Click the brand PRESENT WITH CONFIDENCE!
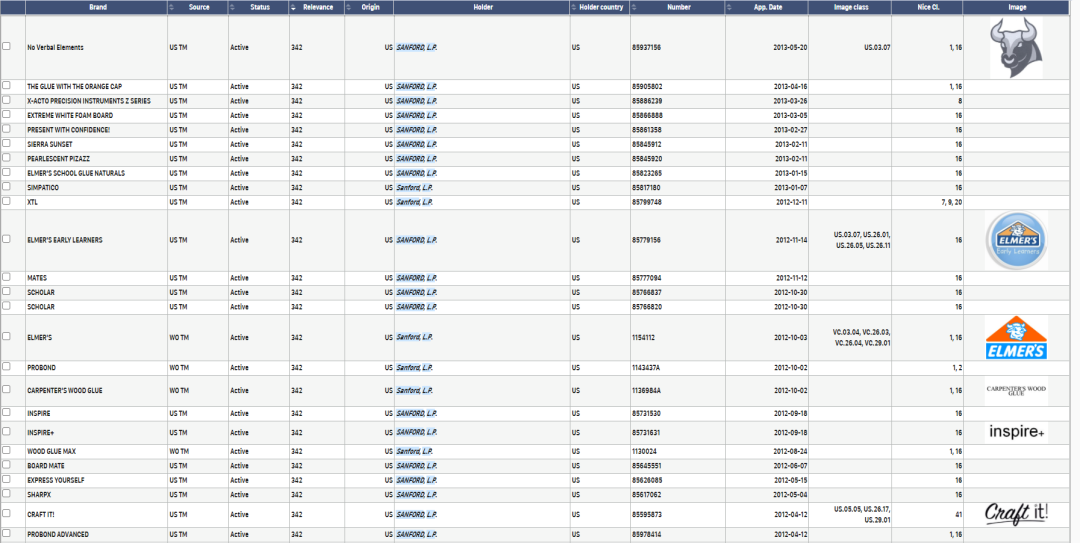Screen dimensions: 1080x543 pyautogui.click(x=68, y=130)
